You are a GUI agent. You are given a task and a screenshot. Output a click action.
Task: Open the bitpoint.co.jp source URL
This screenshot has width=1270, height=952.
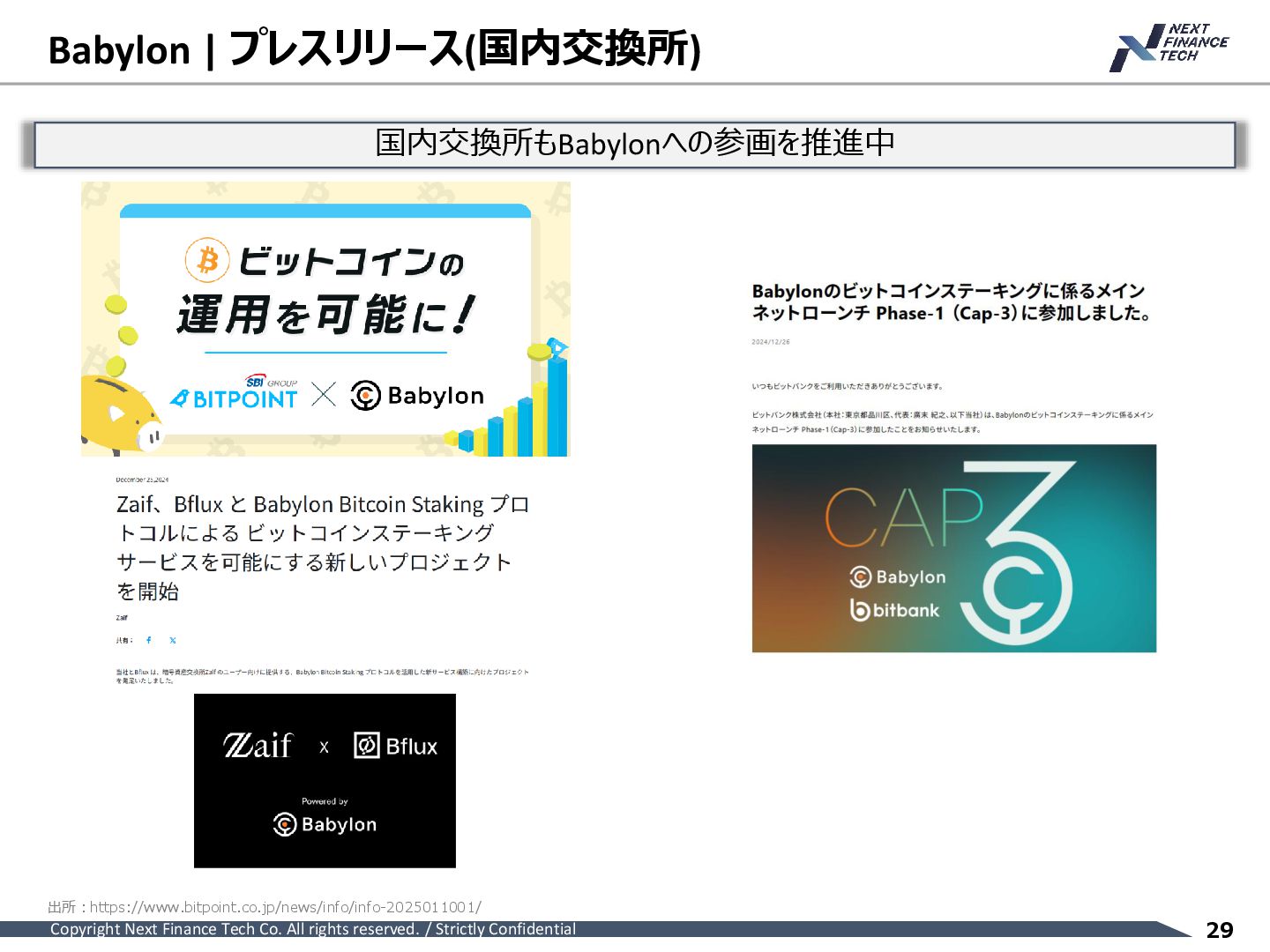pyautogui.click(x=285, y=907)
